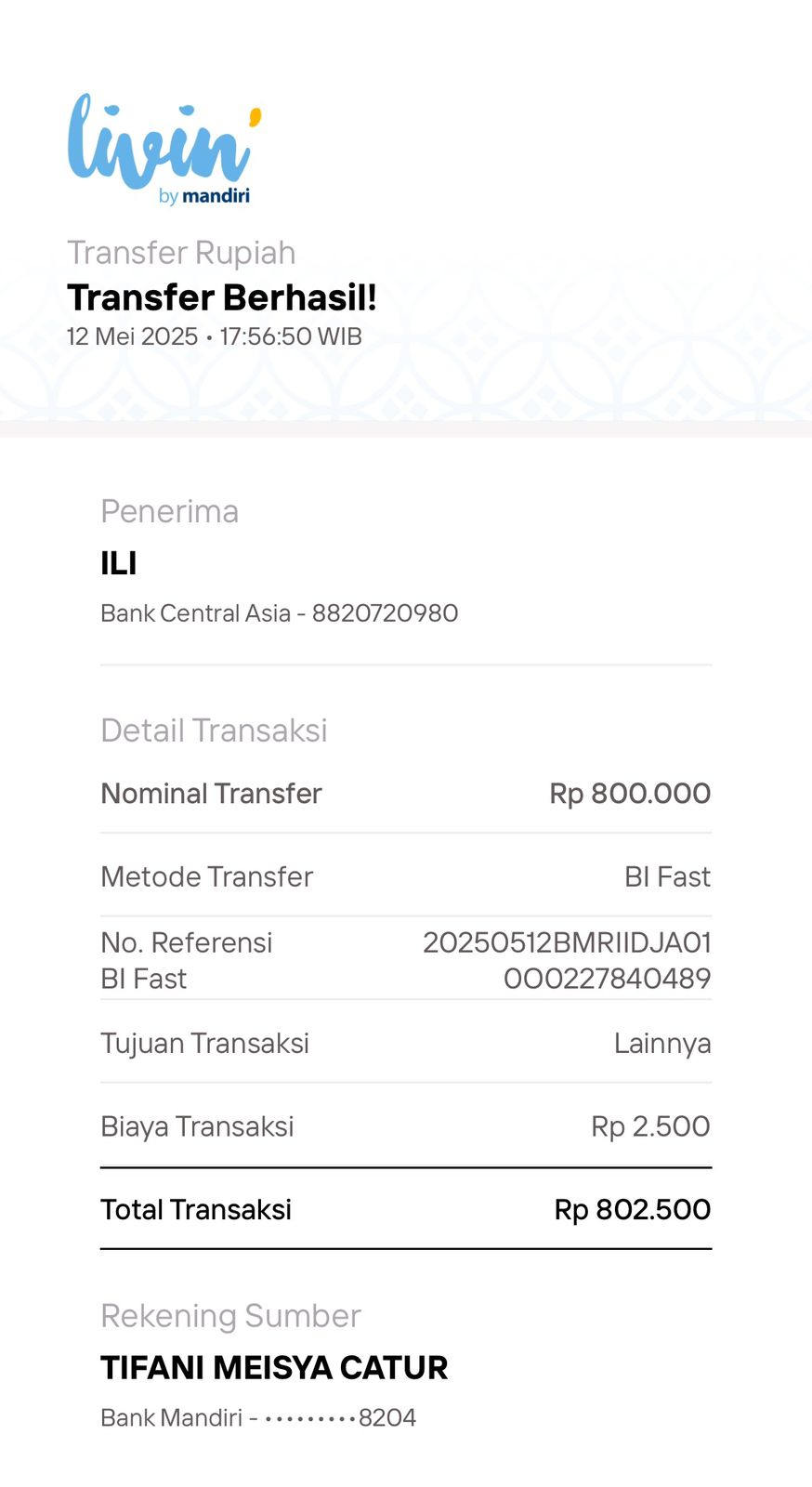Select the transaction date and time text
The width and height of the screenshot is (812, 1487).
click(x=214, y=336)
